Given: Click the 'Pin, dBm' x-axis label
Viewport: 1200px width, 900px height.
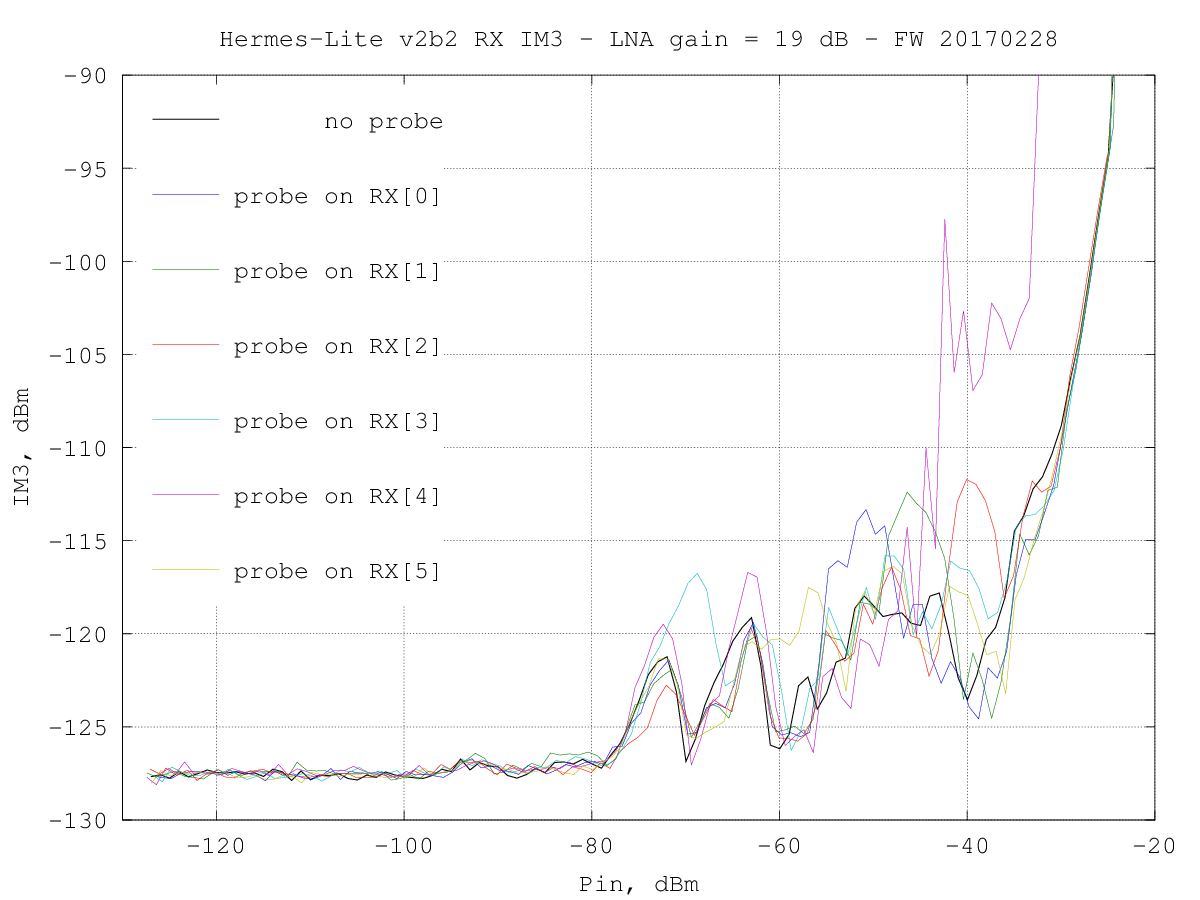Looking at the screenshot, I should click(x=638, y=884).
